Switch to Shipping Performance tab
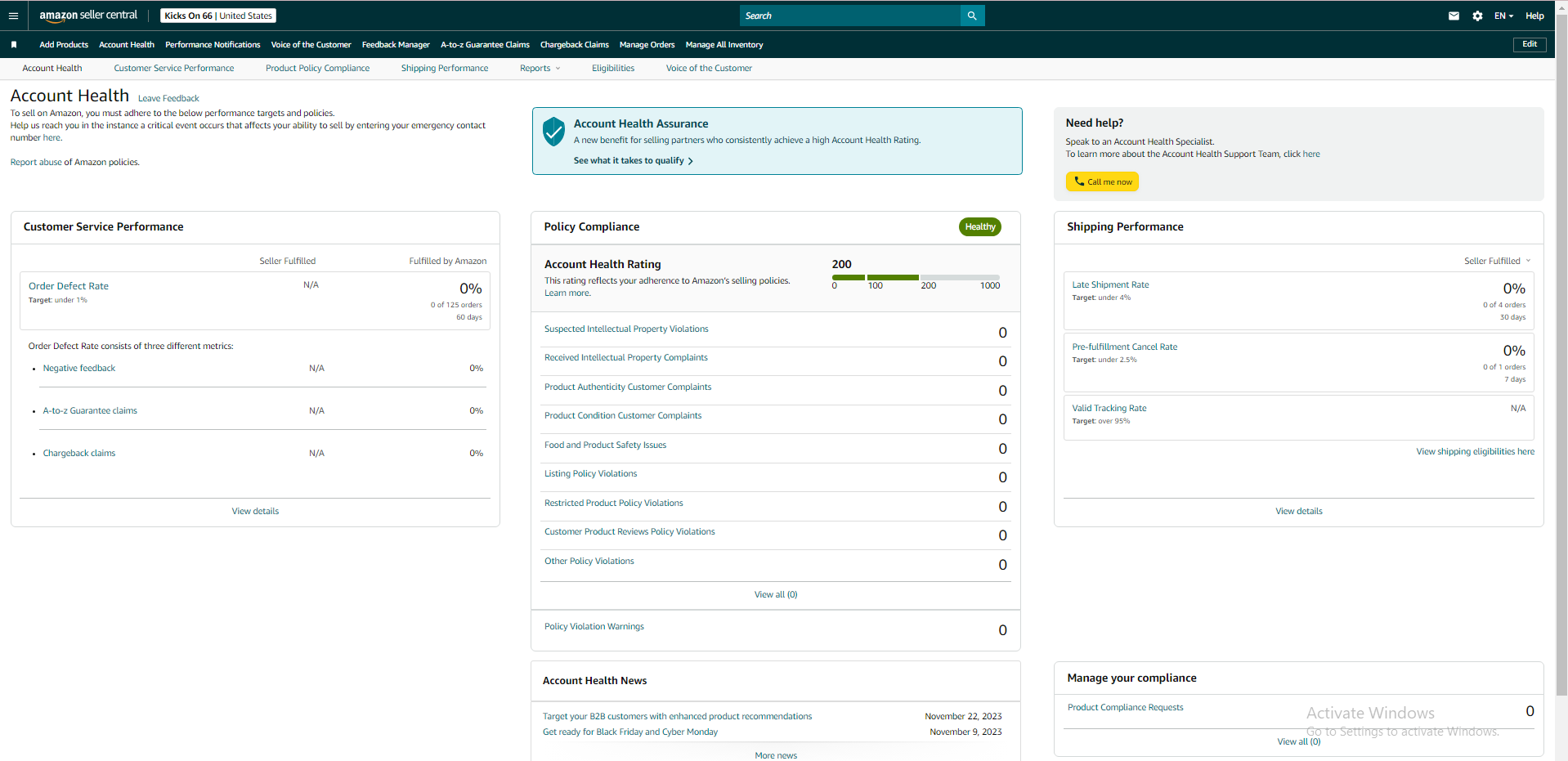 tap(445, 69)
